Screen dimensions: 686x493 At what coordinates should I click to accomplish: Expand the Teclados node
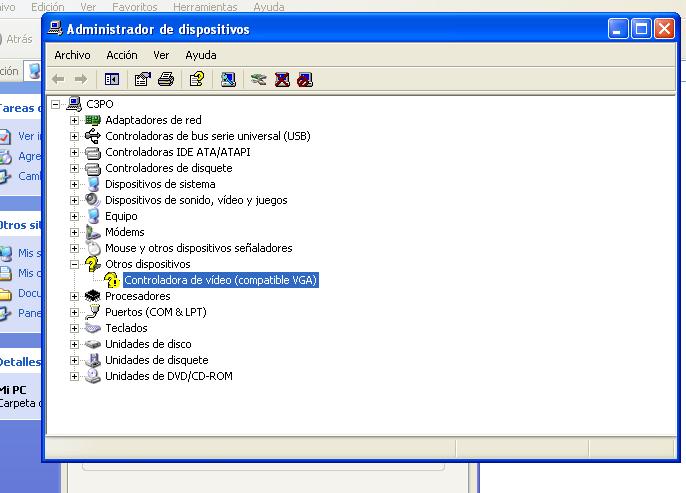(74, 328)
